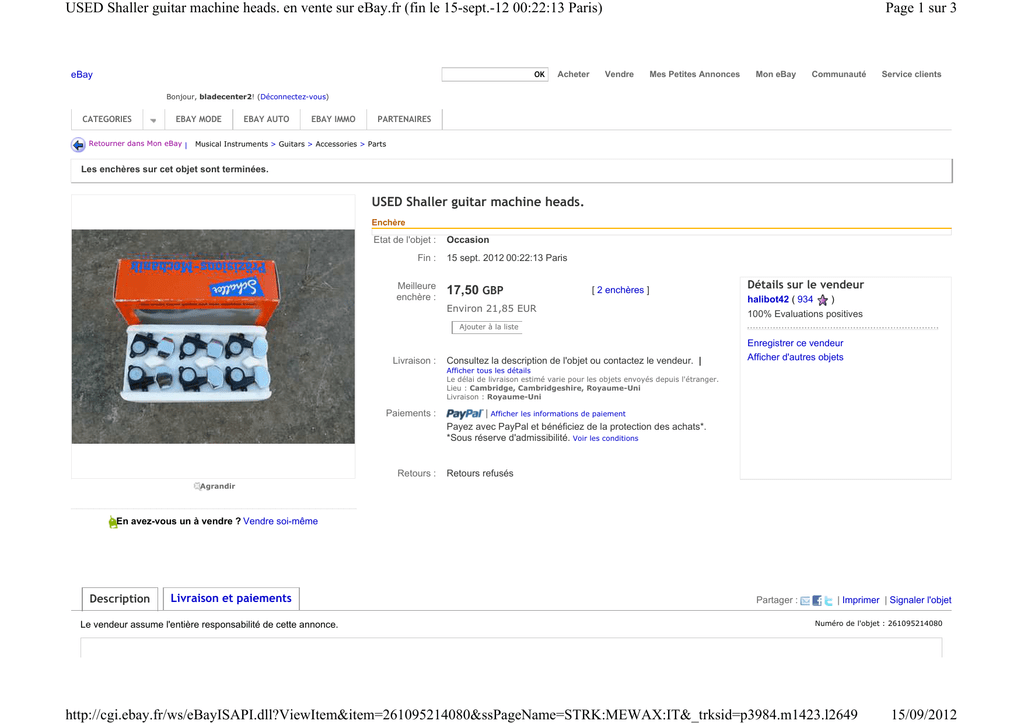Open Mon eBay menu item
This screenshot has width=1024, height=724.
click(776, 74)
